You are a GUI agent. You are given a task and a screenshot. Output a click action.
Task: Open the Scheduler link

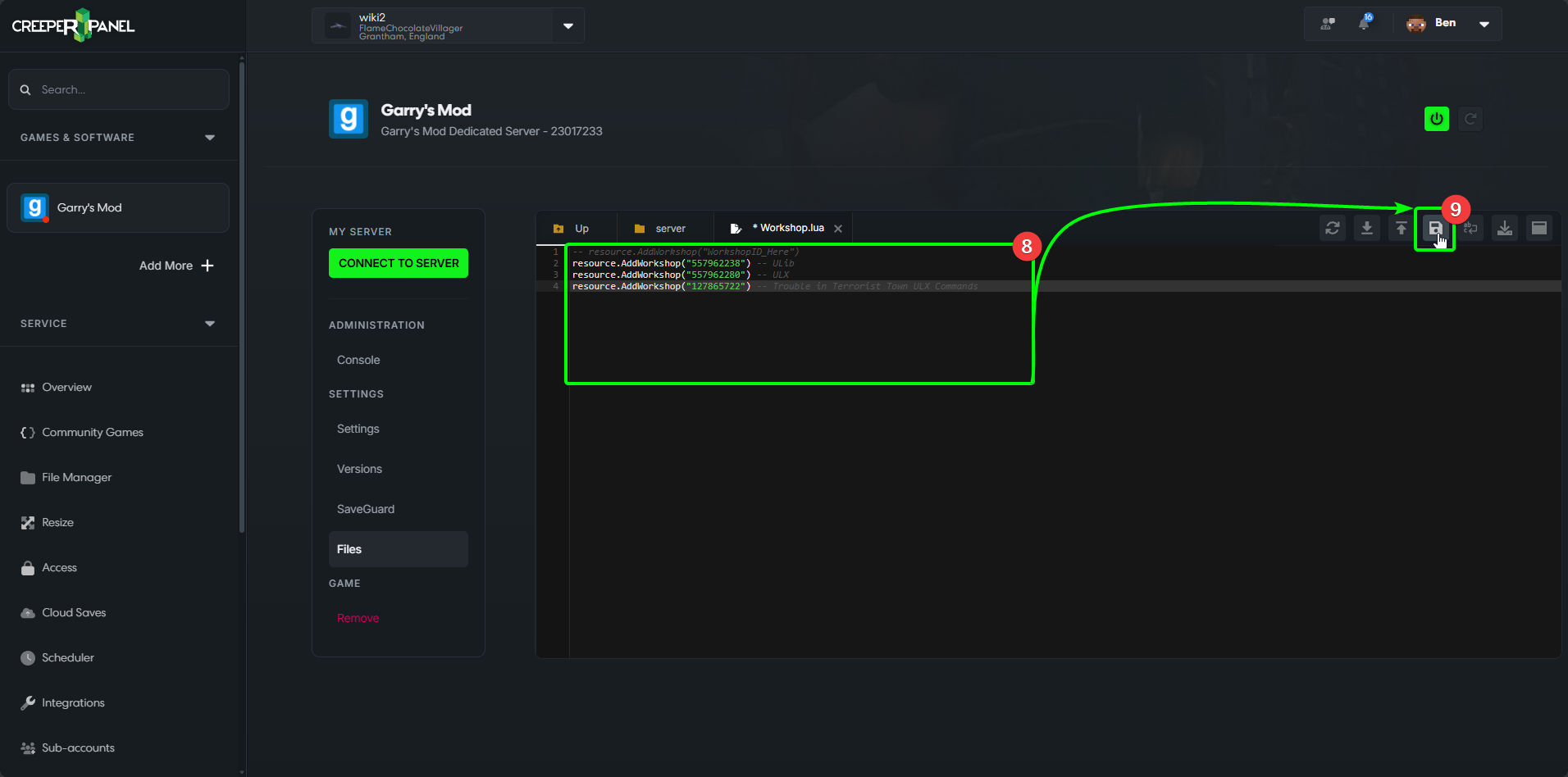pyautogui.click(x=68, y=658)
